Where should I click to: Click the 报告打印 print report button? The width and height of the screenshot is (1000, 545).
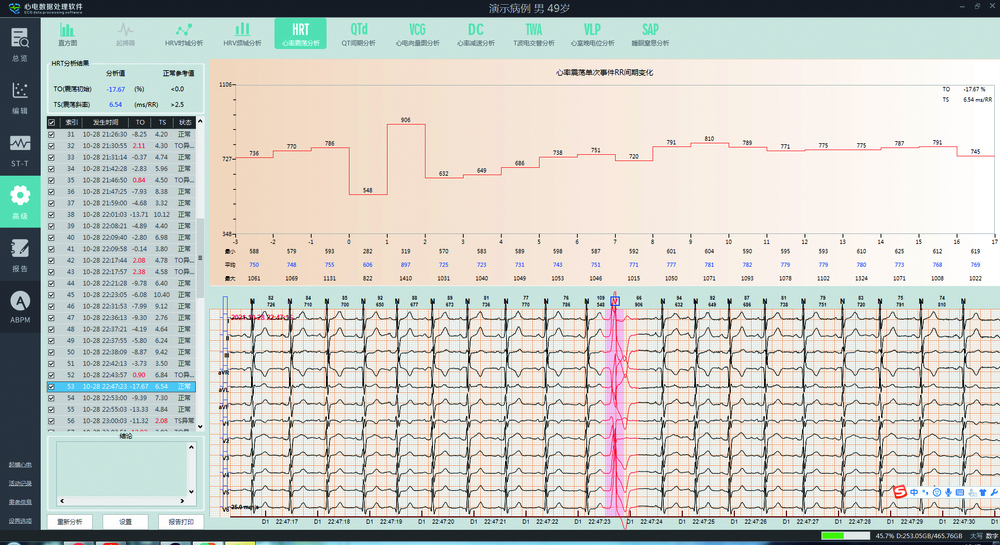coord(181,521)
